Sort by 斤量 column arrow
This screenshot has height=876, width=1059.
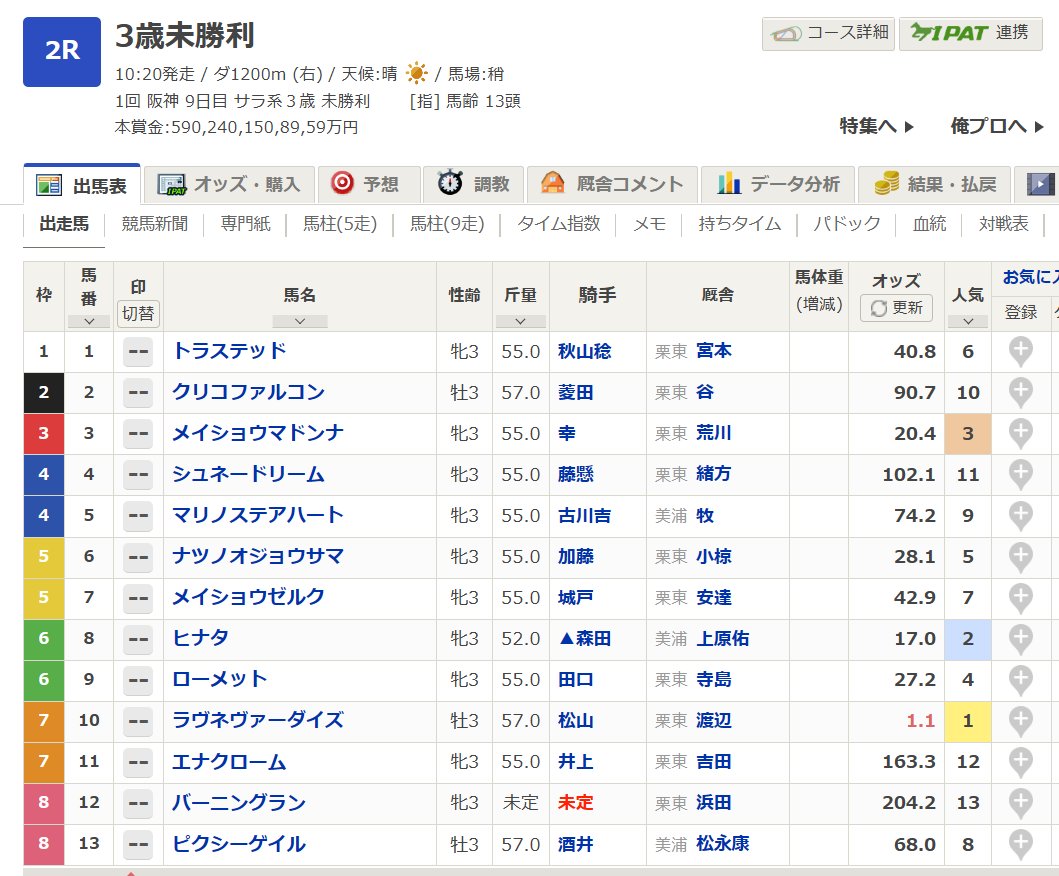521,321
